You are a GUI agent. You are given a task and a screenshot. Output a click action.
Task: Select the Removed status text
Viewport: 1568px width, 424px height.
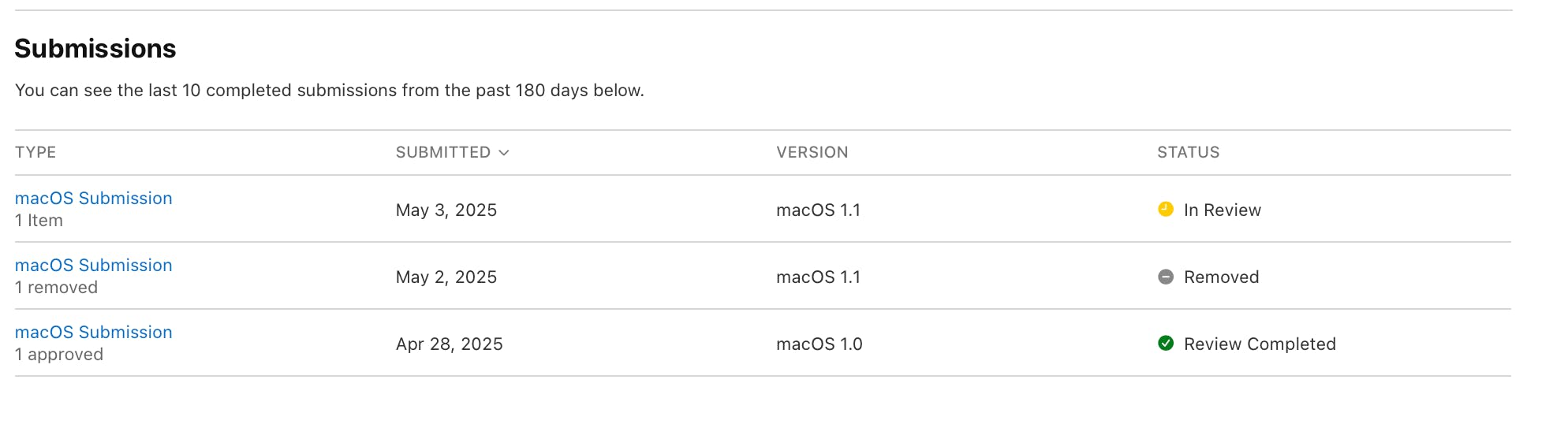click(1221, 277)
